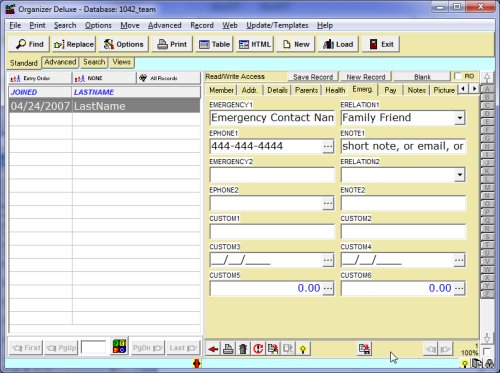This screenshot has width=500, height=373.
Task: Click the Find magnifier toolbar button
Action: pyautogui.click(x=29, y=44)
